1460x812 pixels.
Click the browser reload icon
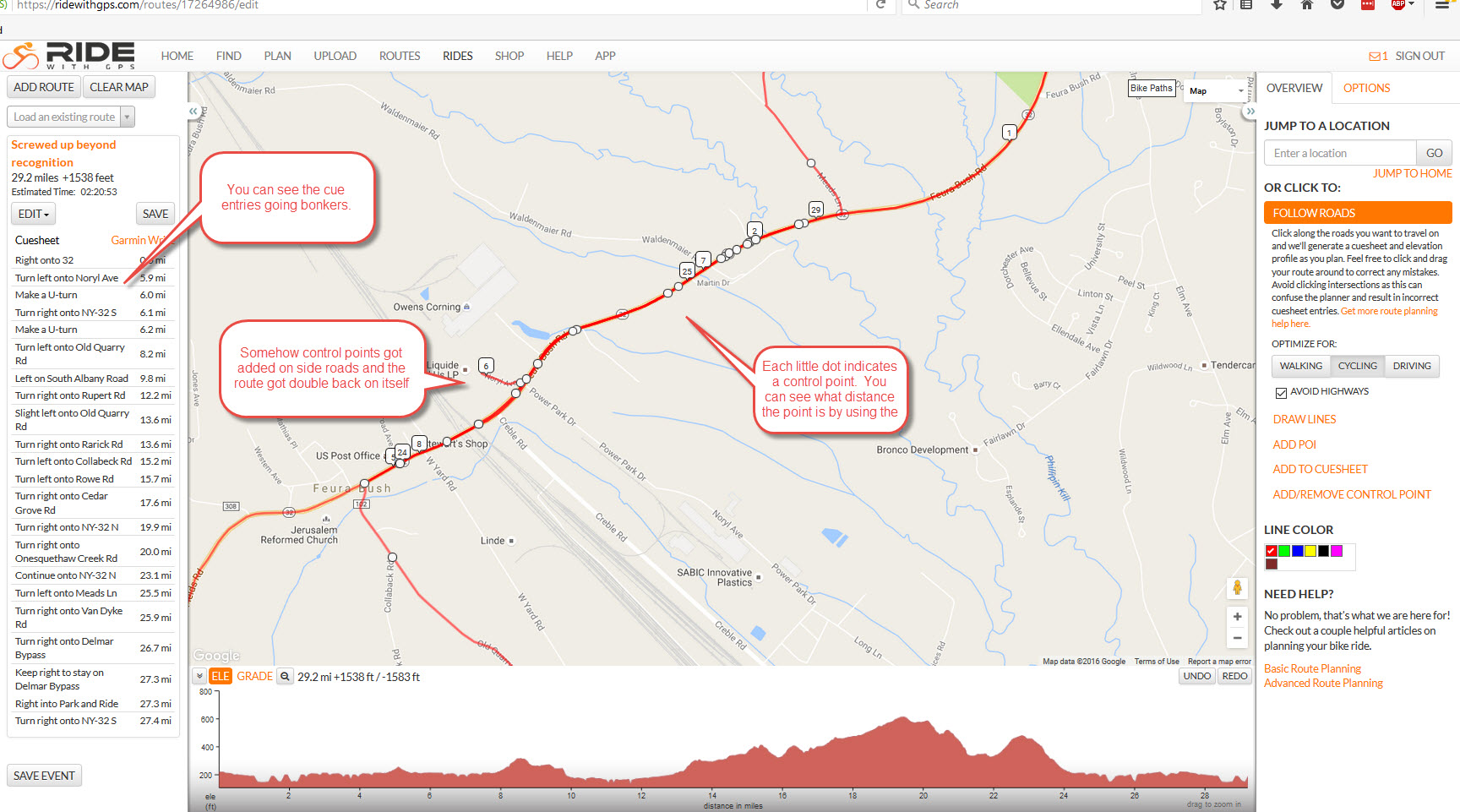(x=880, y=5)
